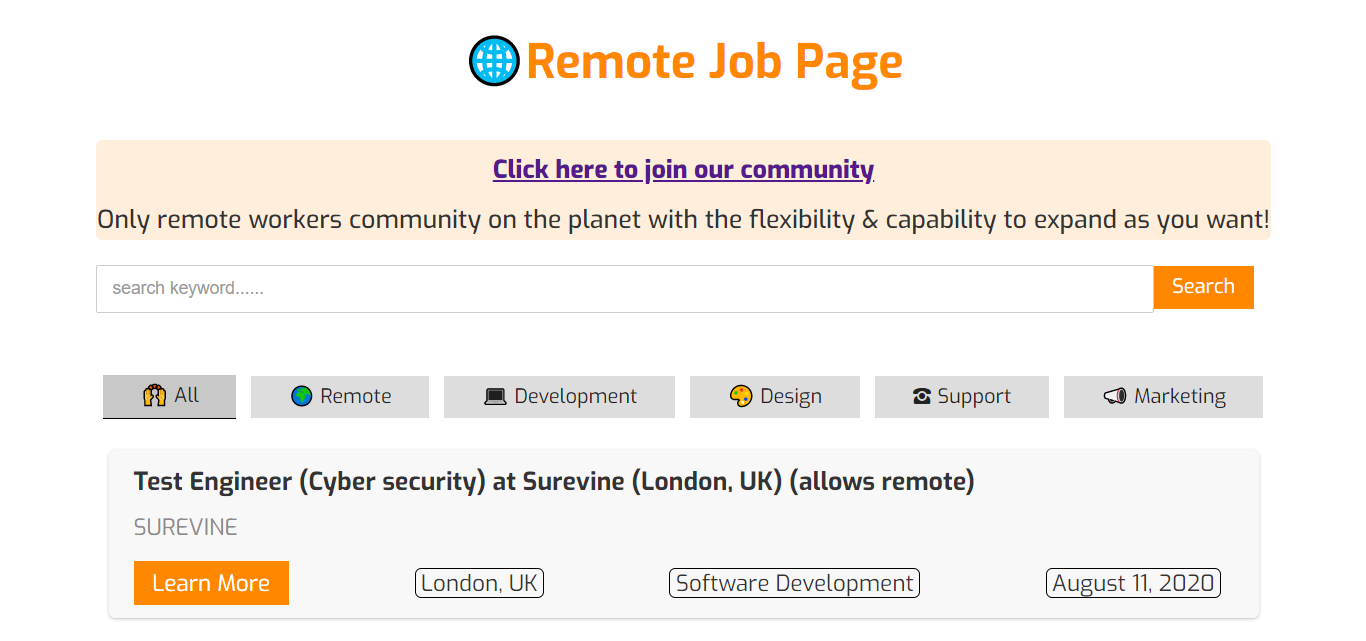1366x641 pixels.
Task: Click the earth icon on Remote filter
Action: click(x=302, y=397)
